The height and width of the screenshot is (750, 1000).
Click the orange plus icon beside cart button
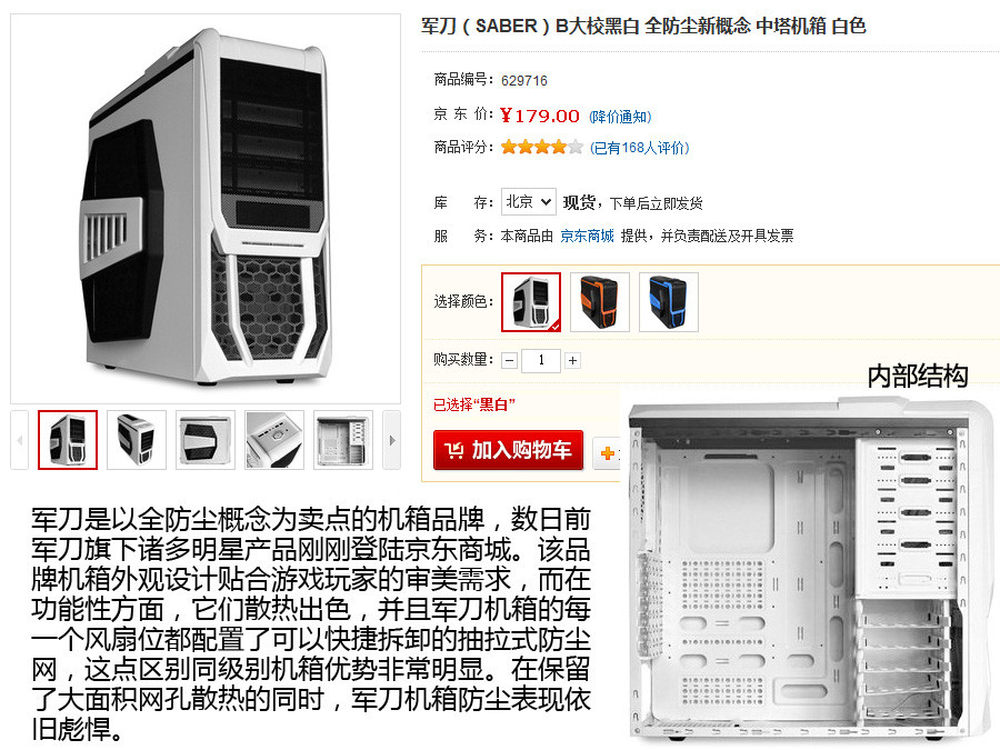(x=607, y=453)
